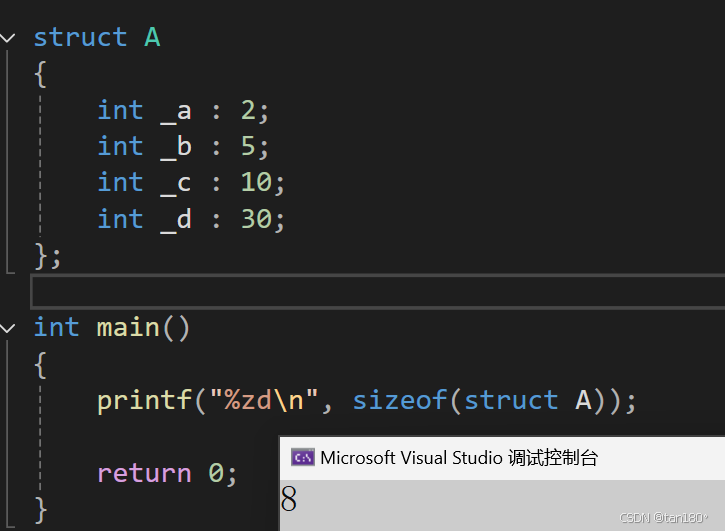The width and height of the screenshot is (725, 531).
Task: Select the Microsoft Visual Studio console title
Action: [459, 458]
